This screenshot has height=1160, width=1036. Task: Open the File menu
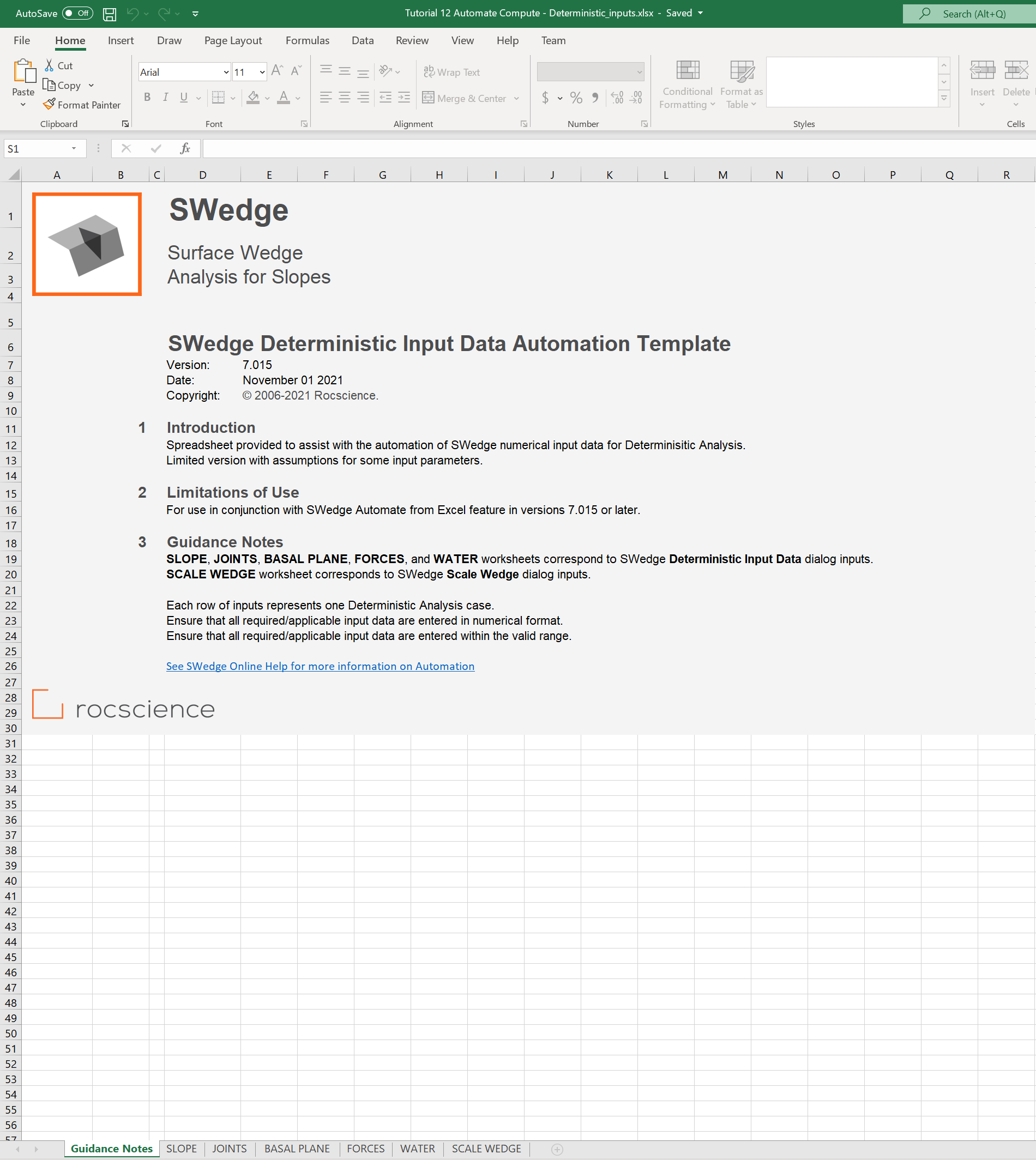[x=22, y=40]
